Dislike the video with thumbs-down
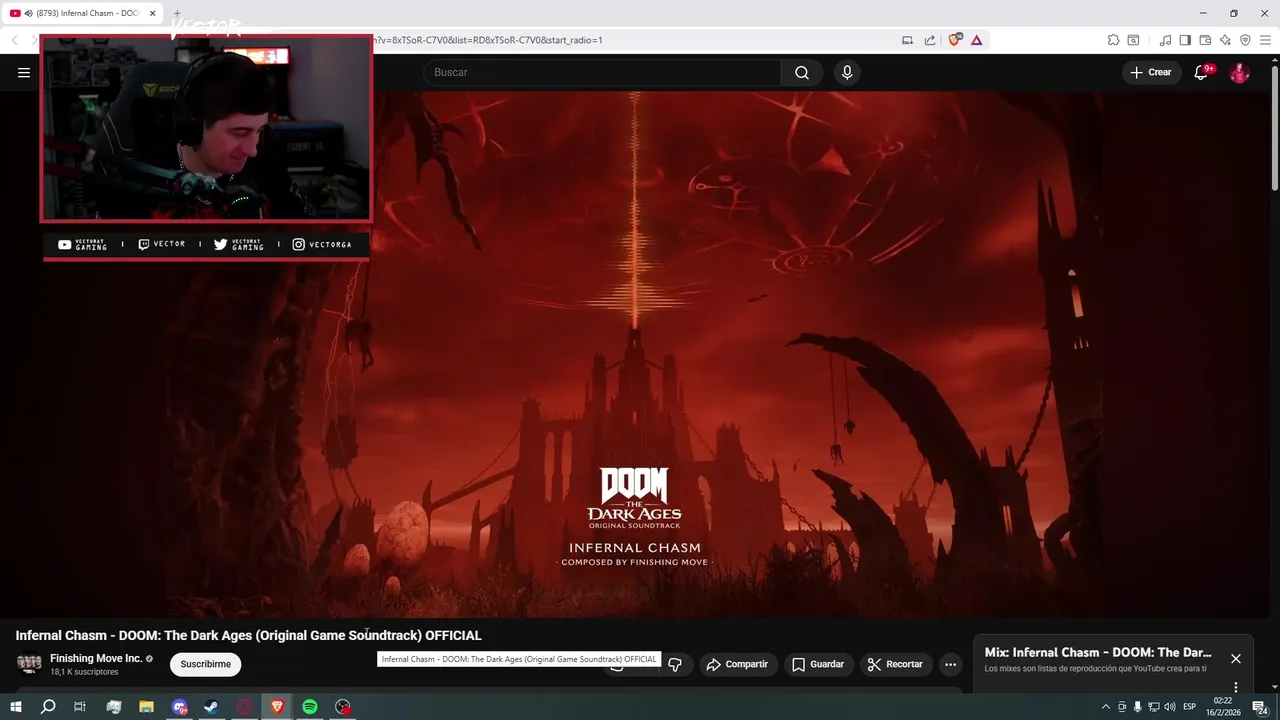Image resolution: width=1280 pixels, height=720 pixels. [x=675, y=664]
